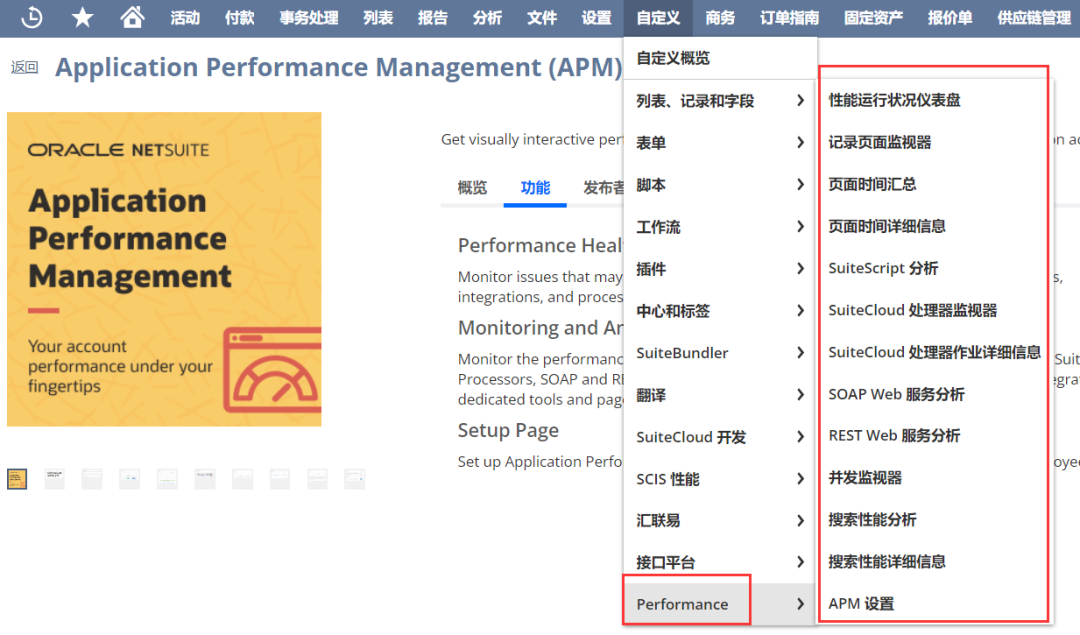
Task: Open SuiteScript 分析
Action: [x=883, y=269]
